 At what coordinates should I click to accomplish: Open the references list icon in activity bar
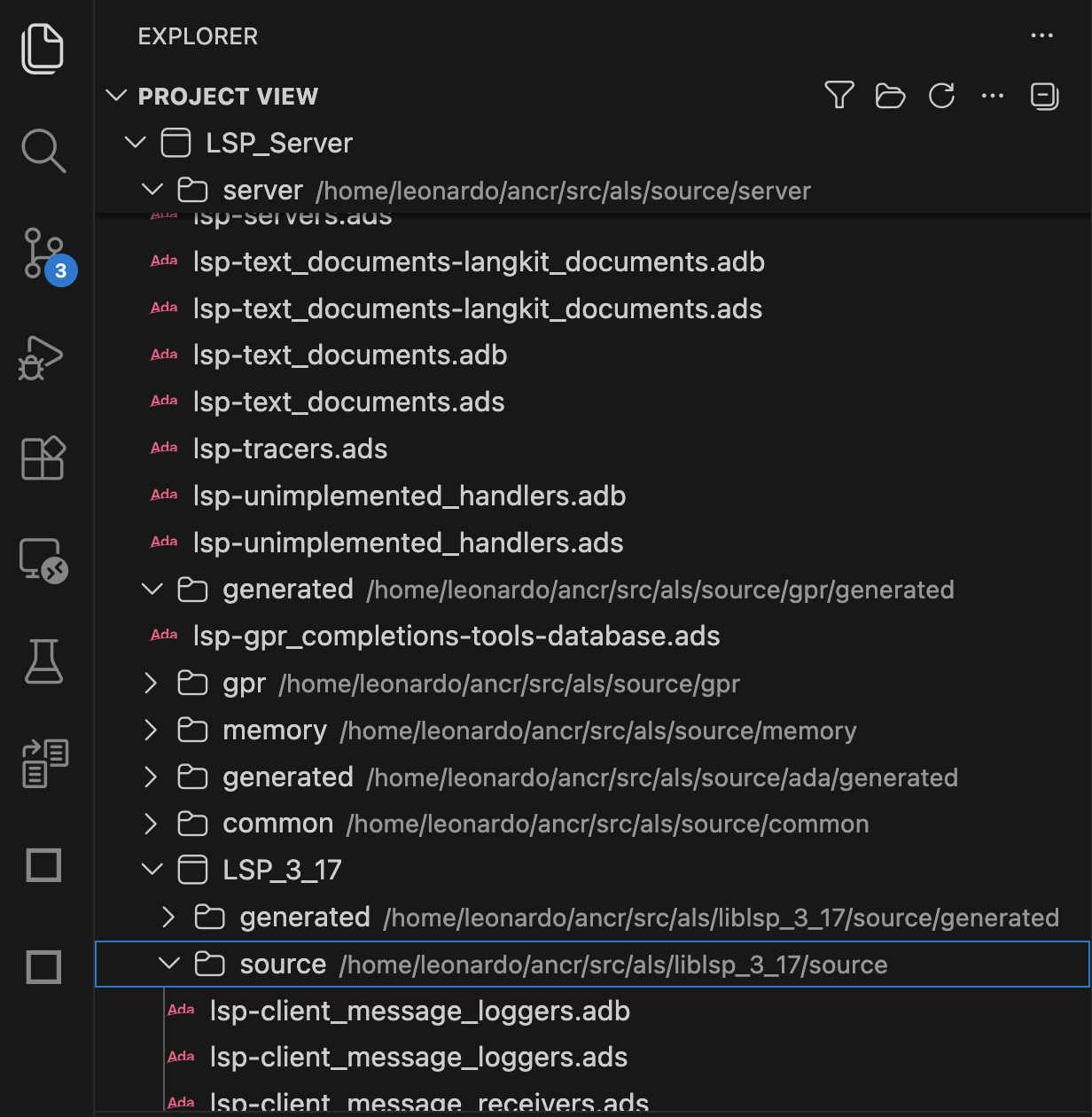[x=44, y=763]
